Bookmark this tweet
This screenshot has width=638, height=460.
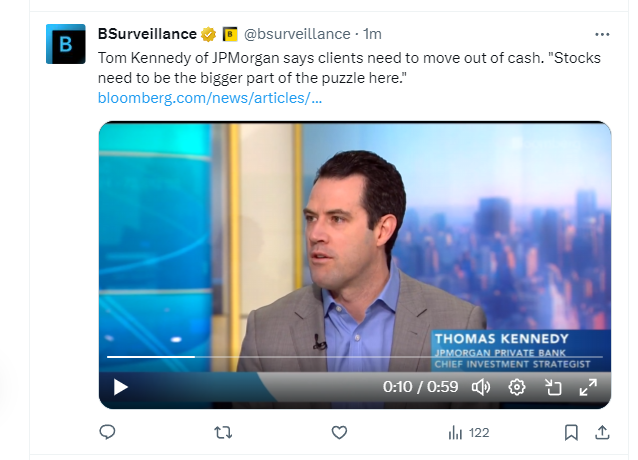(x=571, y=432)
